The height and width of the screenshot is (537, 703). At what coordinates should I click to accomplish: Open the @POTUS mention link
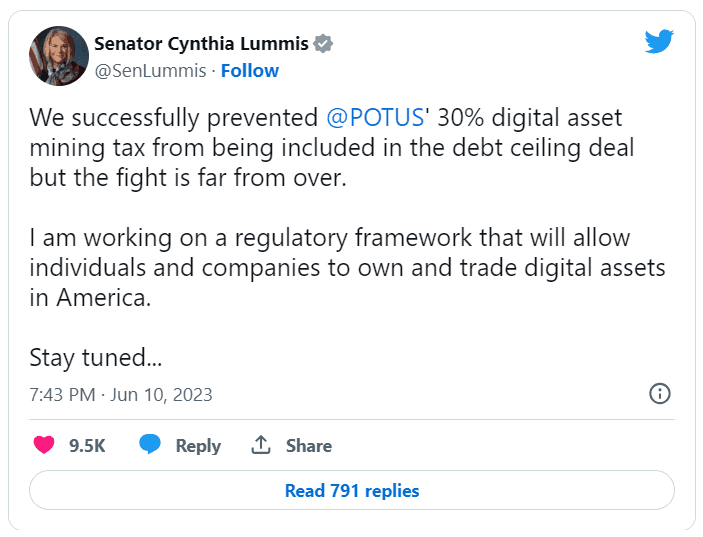pyautogui.click(x=373, y=118)
